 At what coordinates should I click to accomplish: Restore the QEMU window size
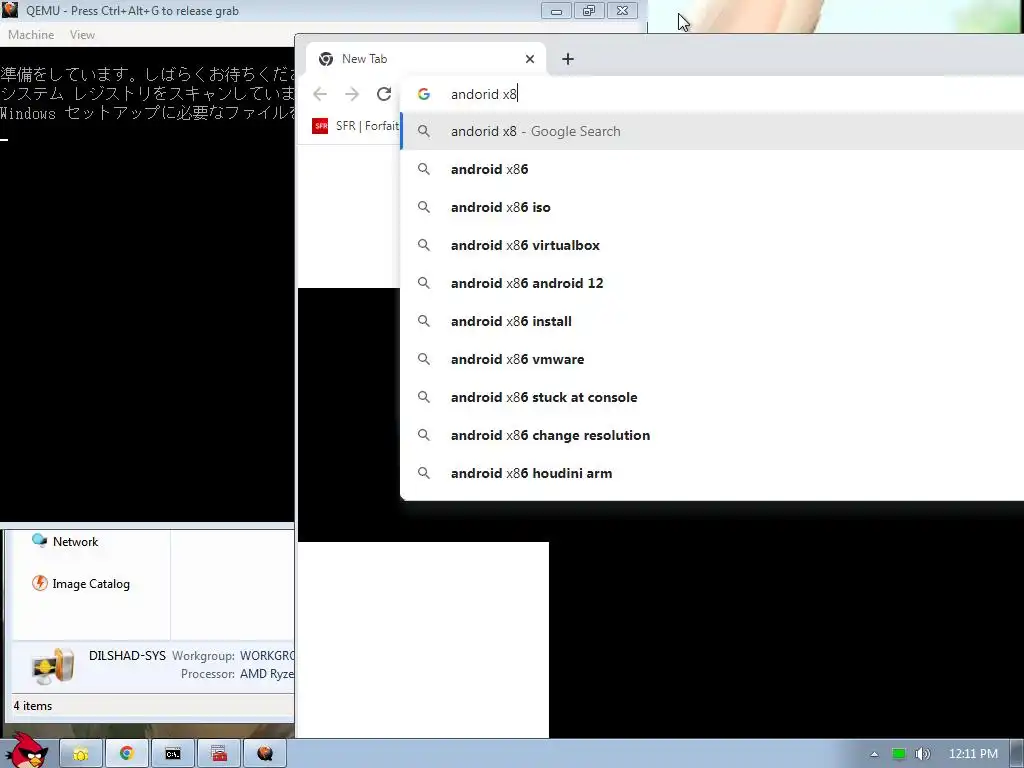(x=589, y=10)
